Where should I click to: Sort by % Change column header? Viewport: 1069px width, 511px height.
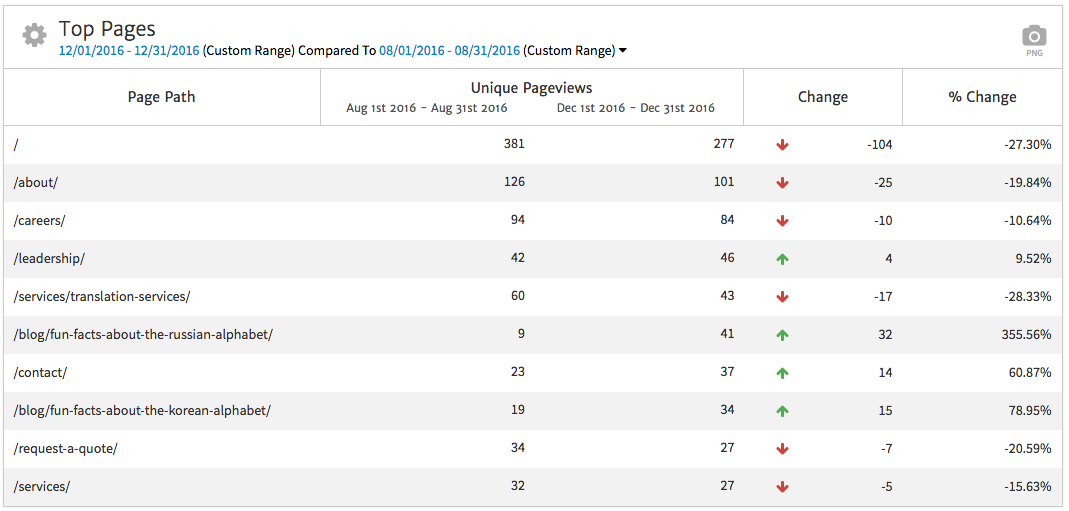982,97
